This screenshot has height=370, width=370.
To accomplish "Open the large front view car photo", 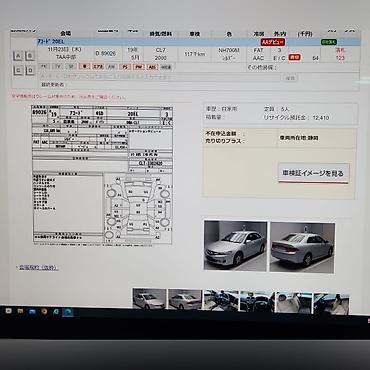I will tap(235, 246).
